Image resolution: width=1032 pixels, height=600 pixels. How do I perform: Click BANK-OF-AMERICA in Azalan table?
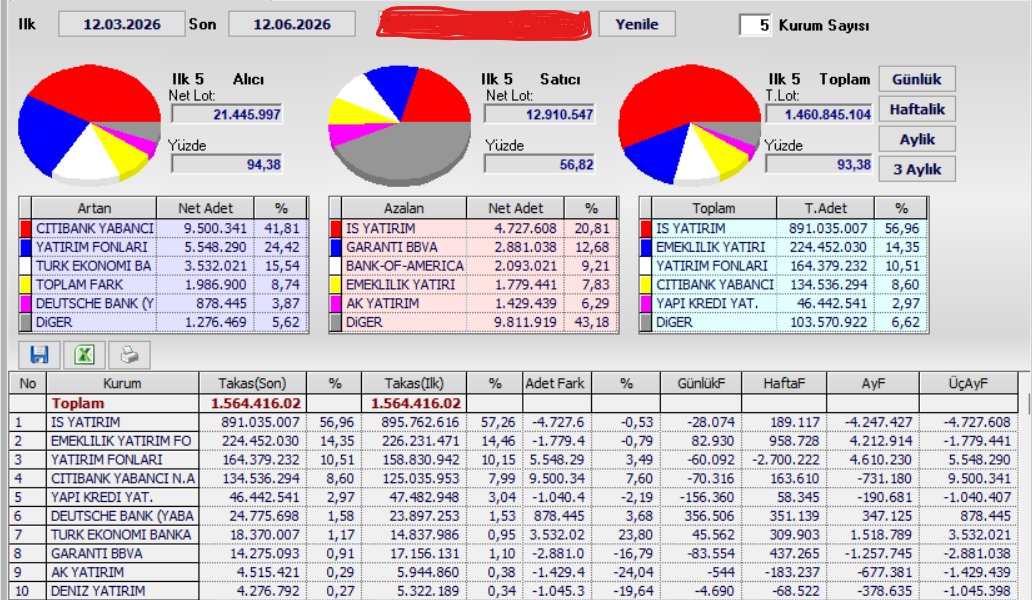coord(405,266)
